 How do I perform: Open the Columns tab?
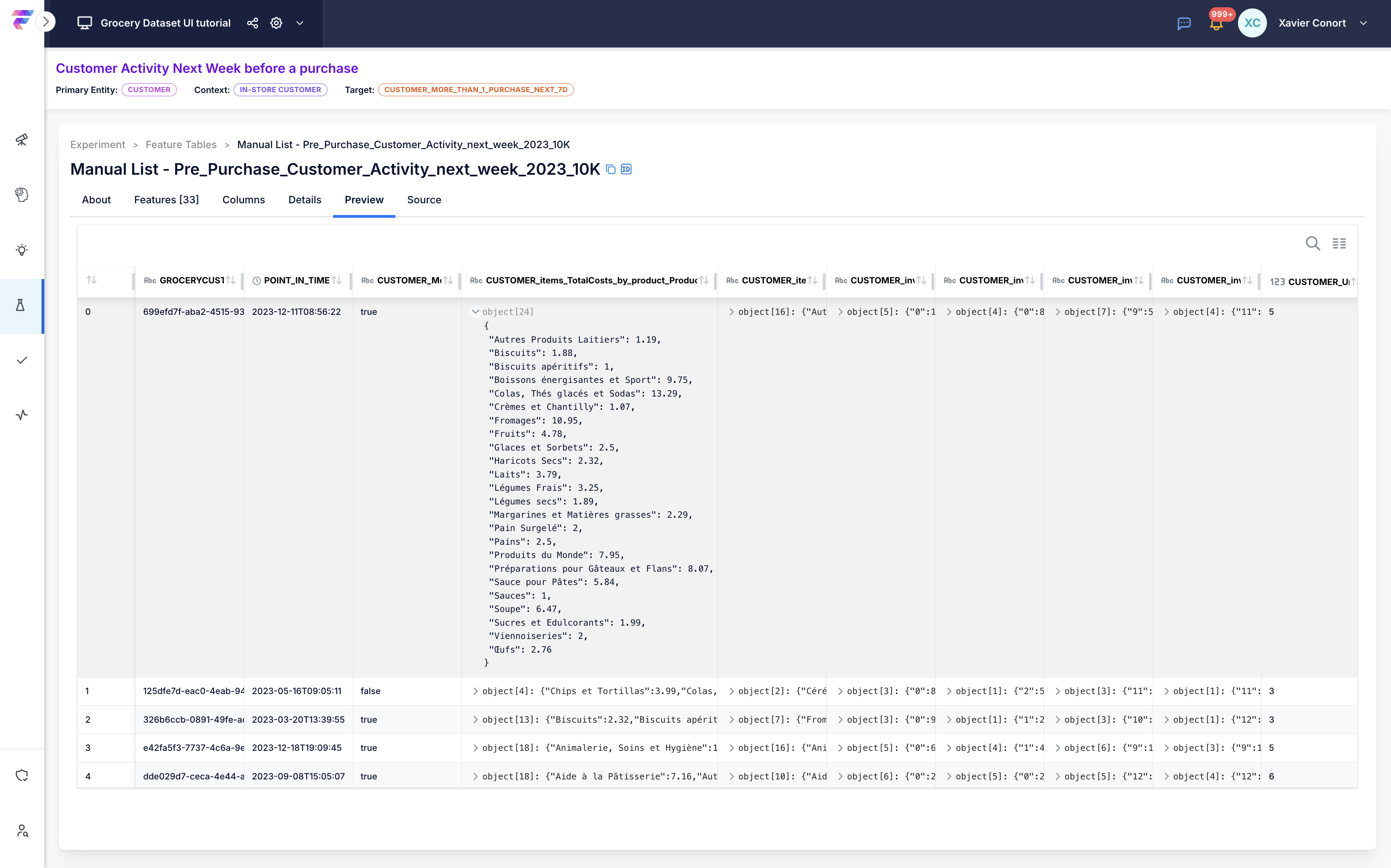243,200
